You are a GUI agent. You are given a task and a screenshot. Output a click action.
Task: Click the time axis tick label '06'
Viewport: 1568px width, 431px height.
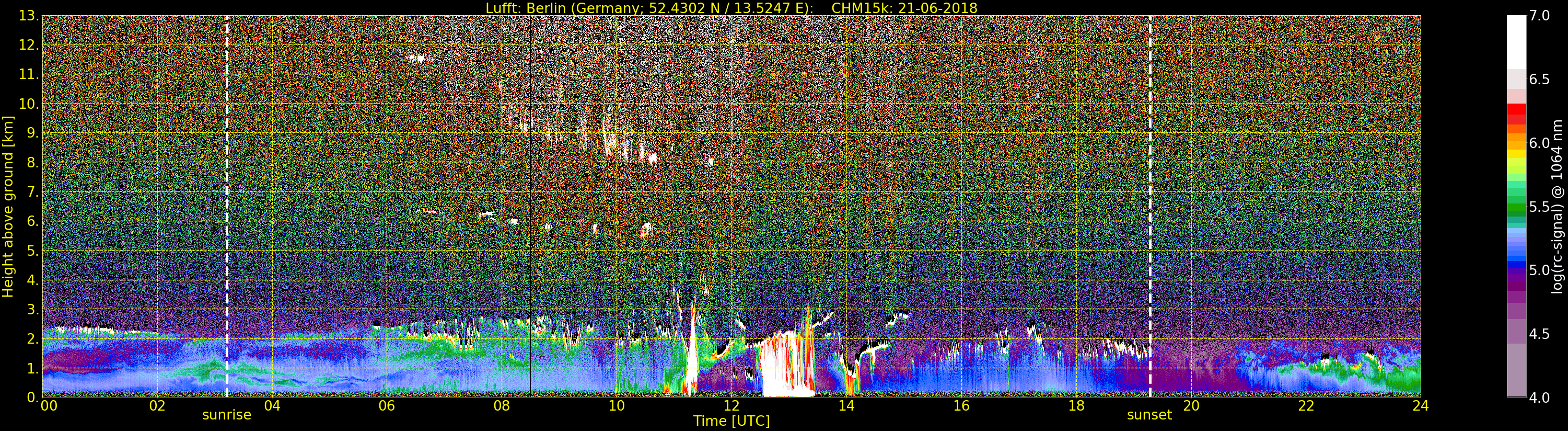[x=387, y=405]
